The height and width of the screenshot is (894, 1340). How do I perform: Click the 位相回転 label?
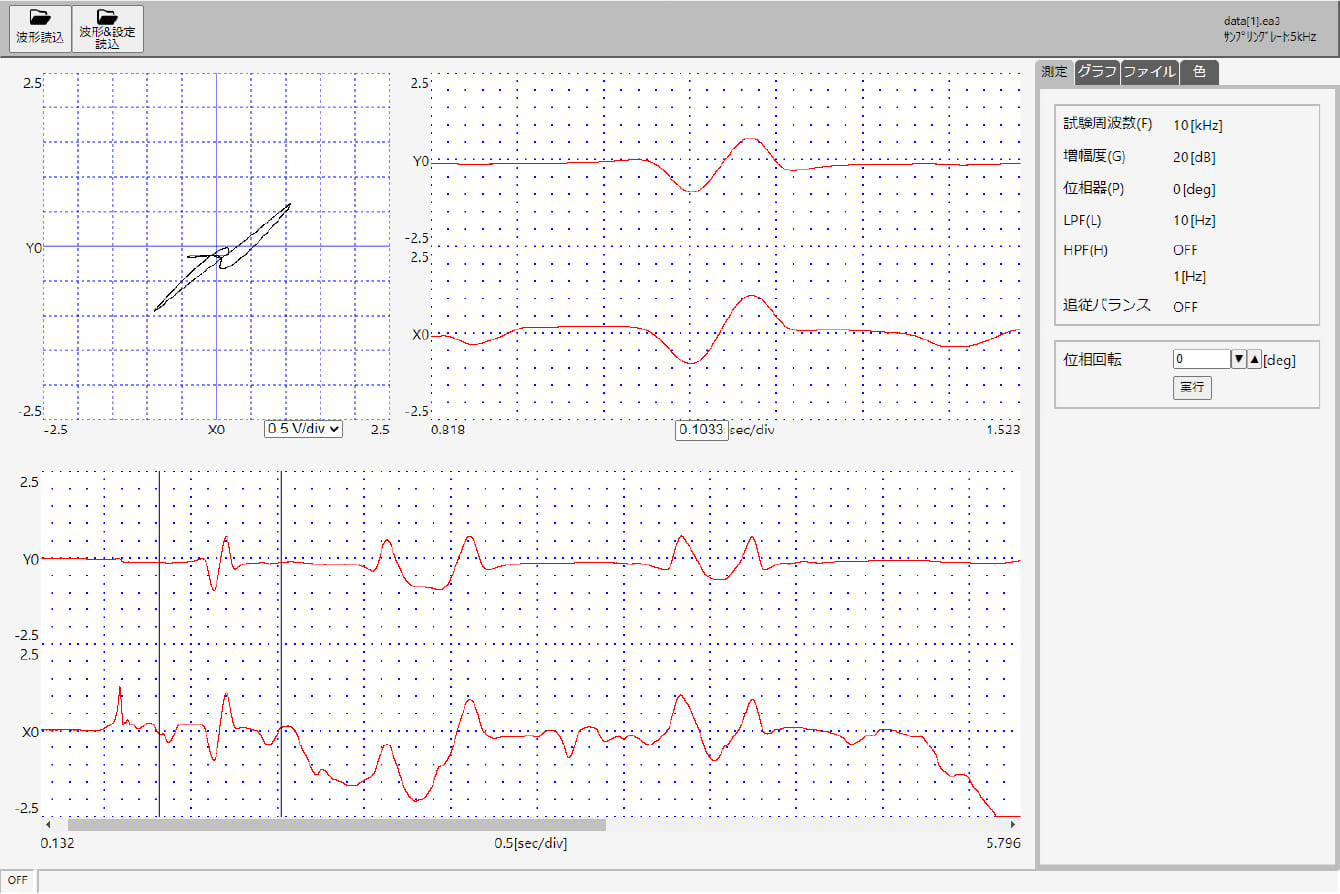[x=1092, y=359]
